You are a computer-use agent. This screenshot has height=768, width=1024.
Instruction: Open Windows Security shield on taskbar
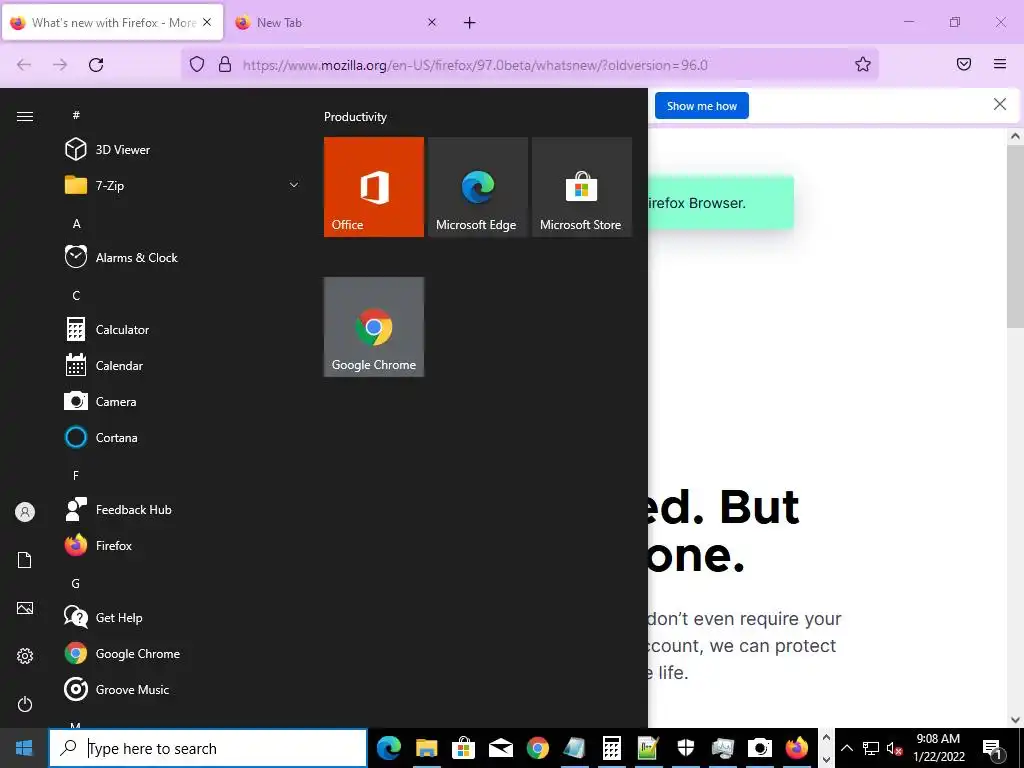[x=686, y=748]
